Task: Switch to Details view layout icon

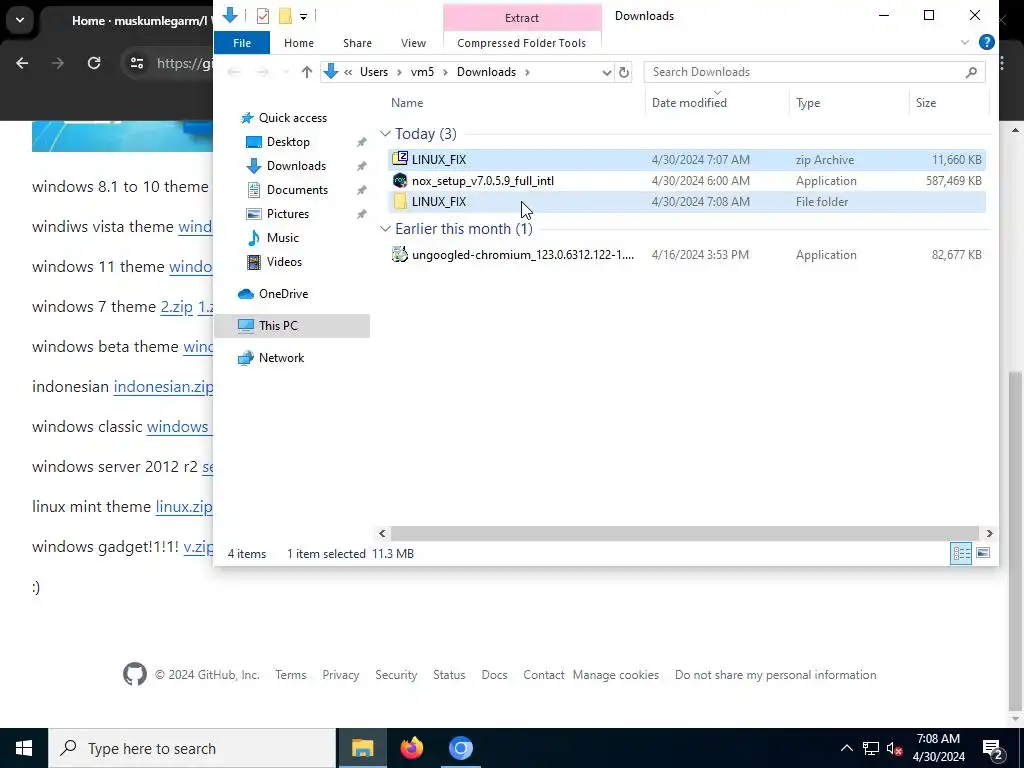Action: click(961, 554)
